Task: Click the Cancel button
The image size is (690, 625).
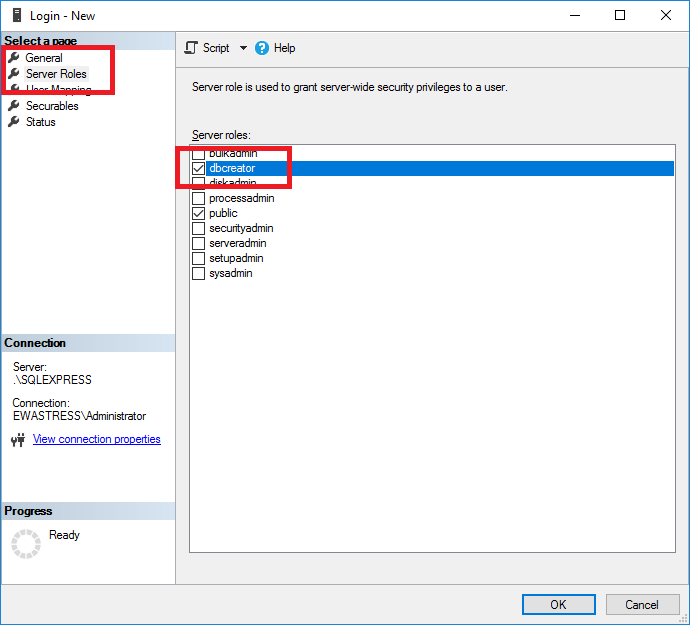Action: (642, 604)
